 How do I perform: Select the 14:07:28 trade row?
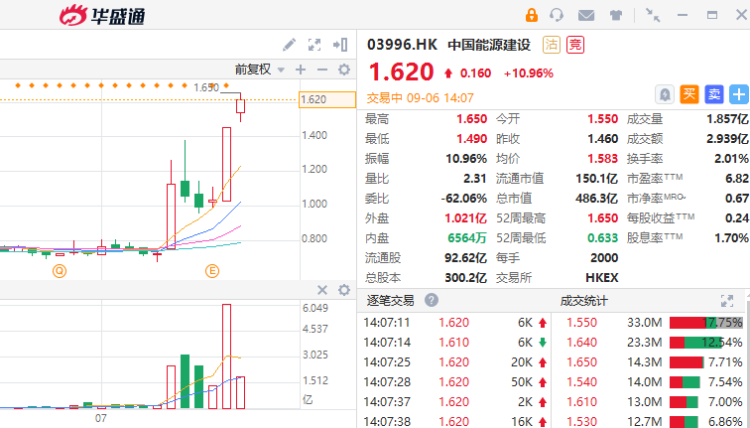pyautogui.click(x=455, y=382)
